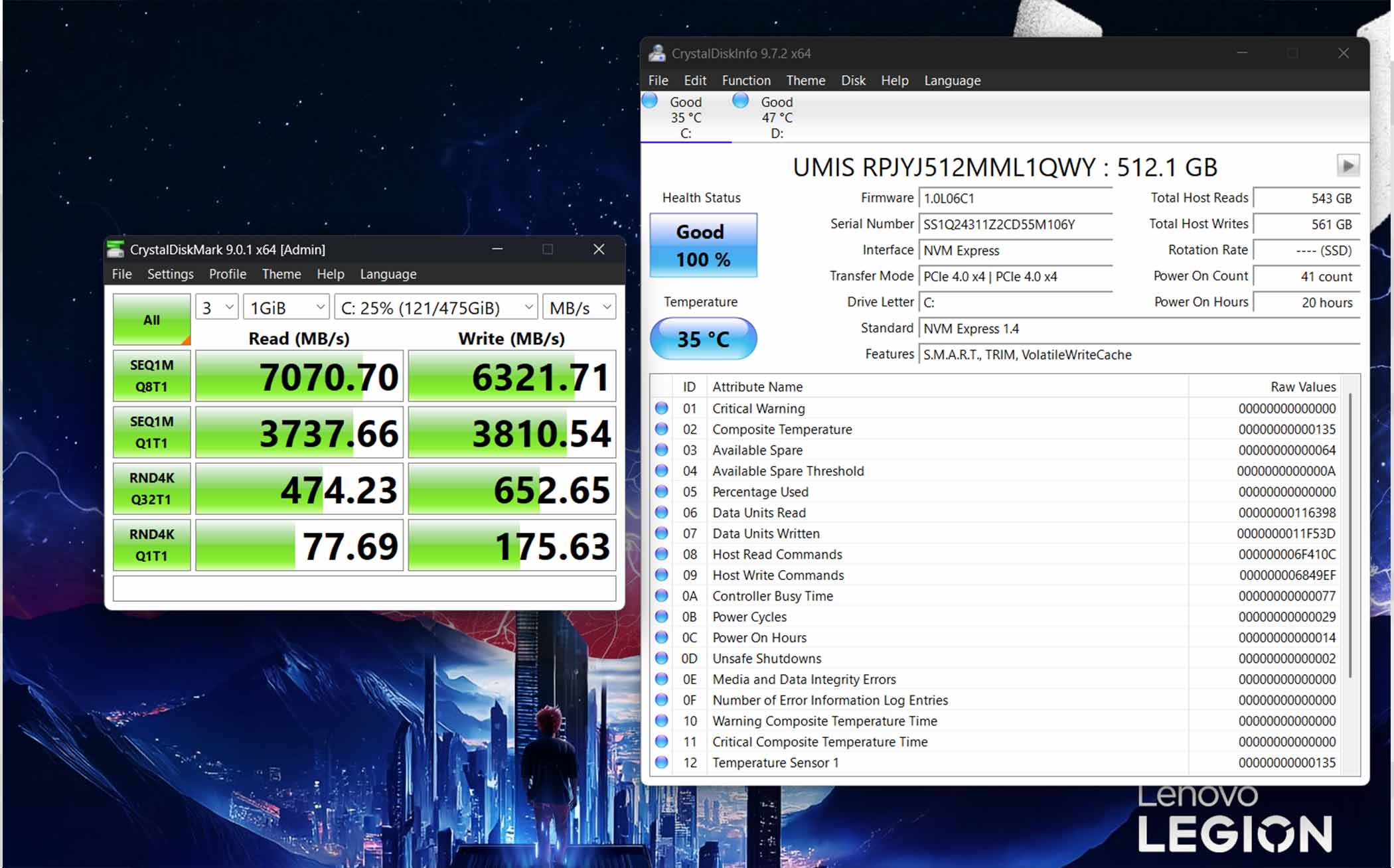Click the blue health orb for drive D:
The width and height of the screenshot is (1394, 868).
pos(740,101)
